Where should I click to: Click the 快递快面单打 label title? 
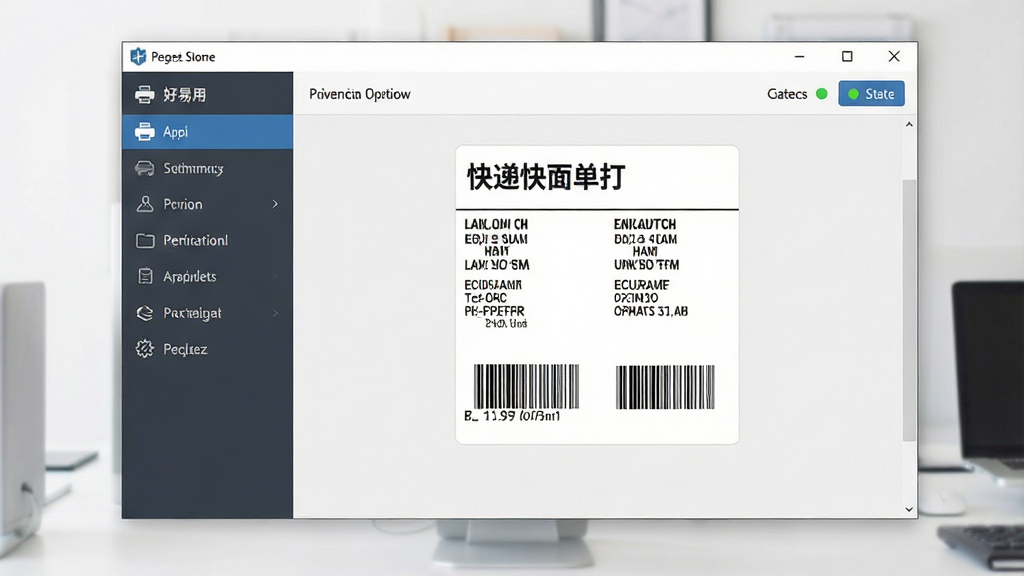click(x=546, y=177)
